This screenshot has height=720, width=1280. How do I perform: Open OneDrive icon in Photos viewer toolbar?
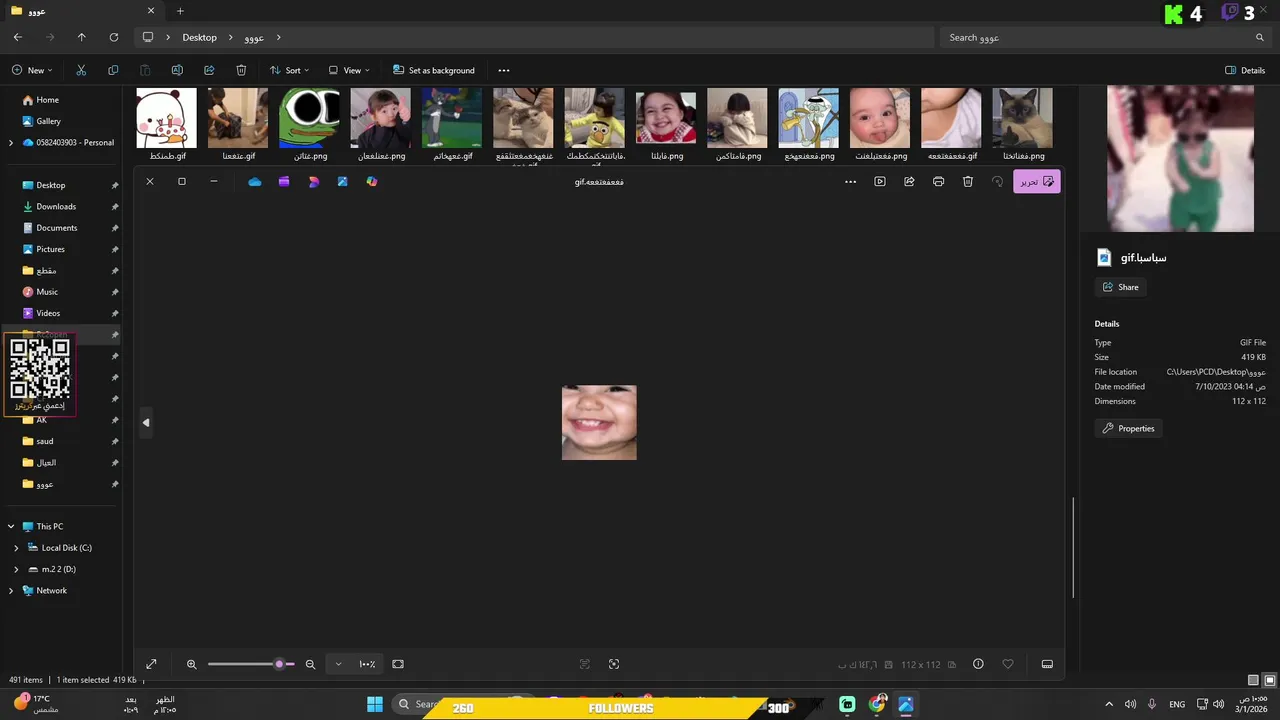point(255,182)
